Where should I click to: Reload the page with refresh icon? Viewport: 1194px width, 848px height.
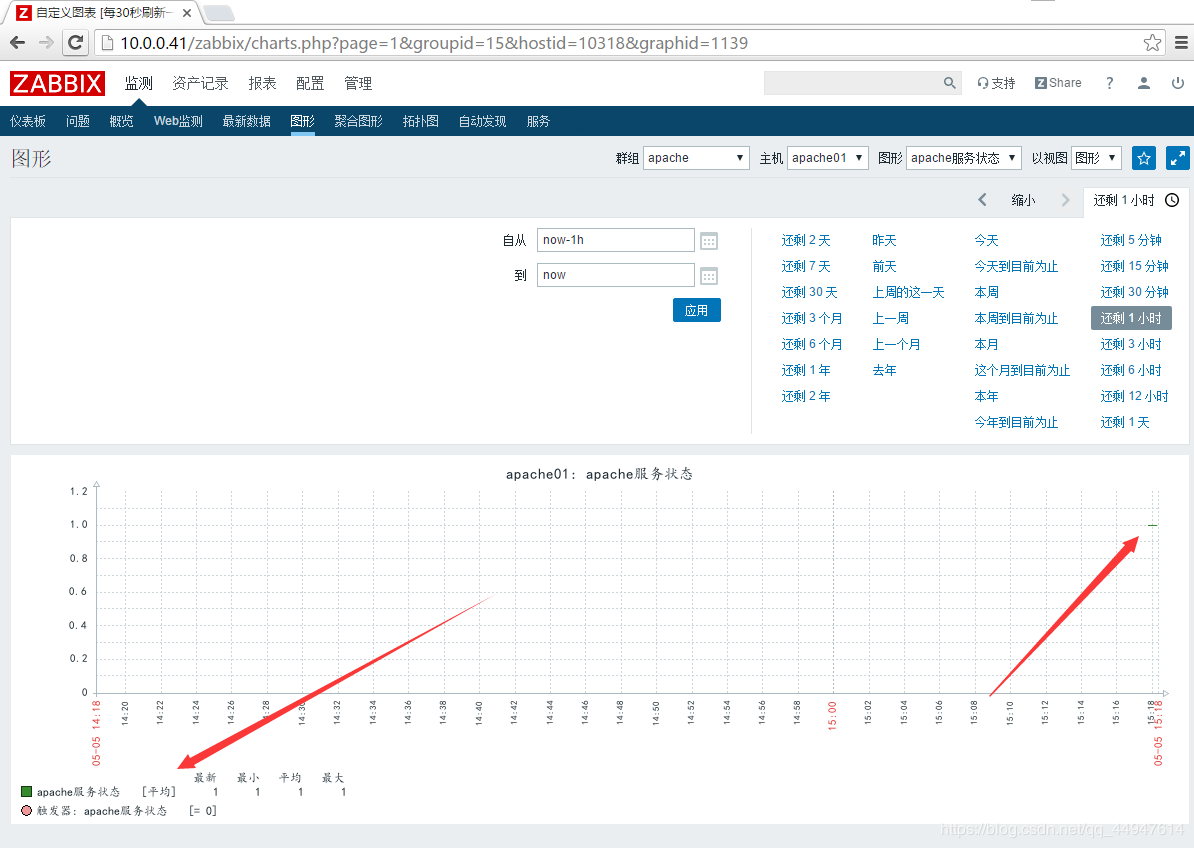(x=75, y=43)
